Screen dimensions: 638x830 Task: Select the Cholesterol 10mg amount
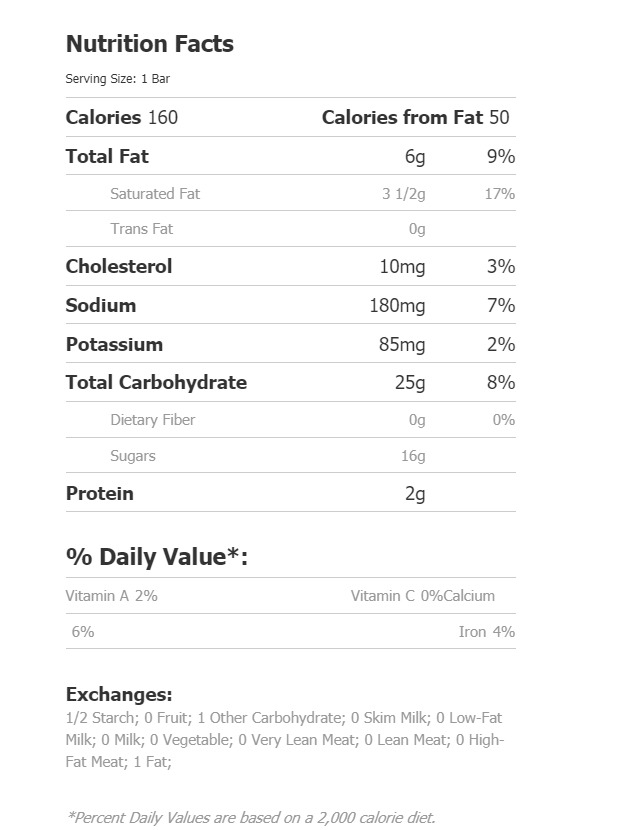click(x=402, y=266)
